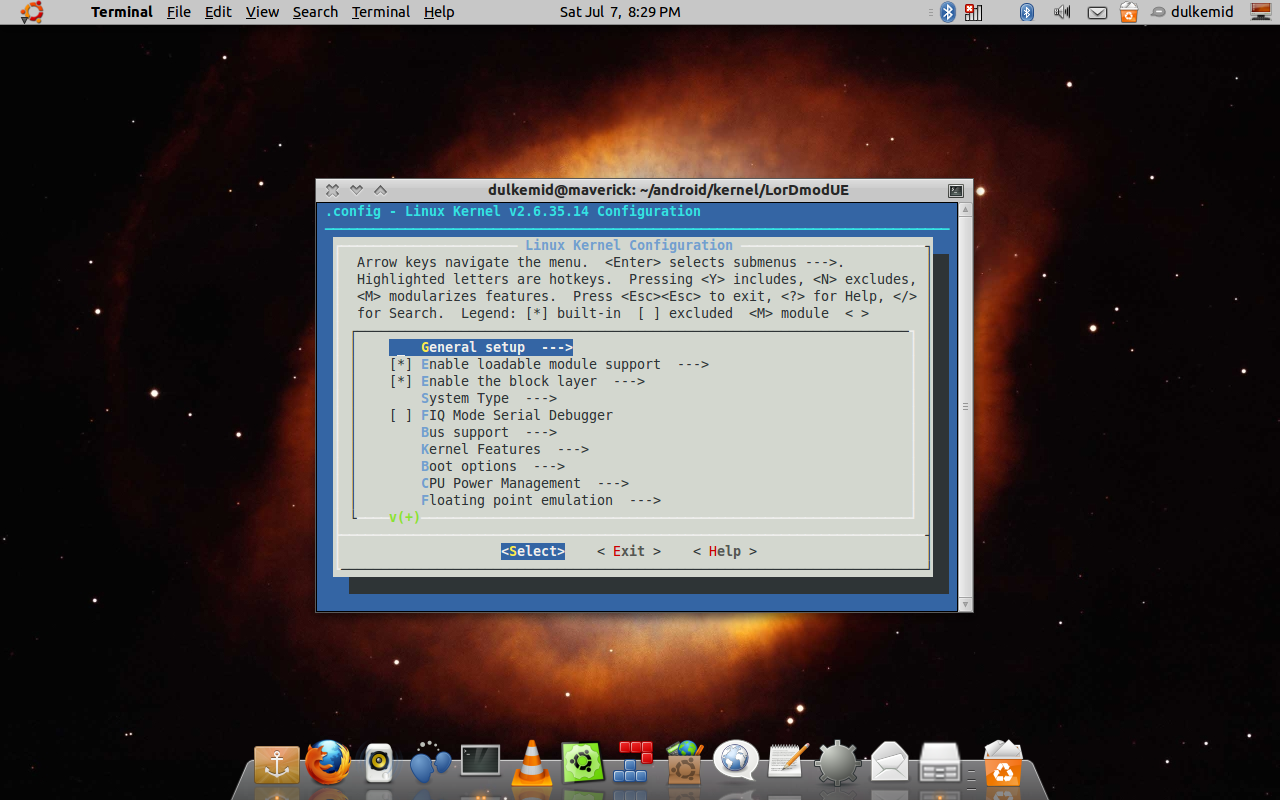Open the Terminal icon in the dock

[x=480, y=762]
